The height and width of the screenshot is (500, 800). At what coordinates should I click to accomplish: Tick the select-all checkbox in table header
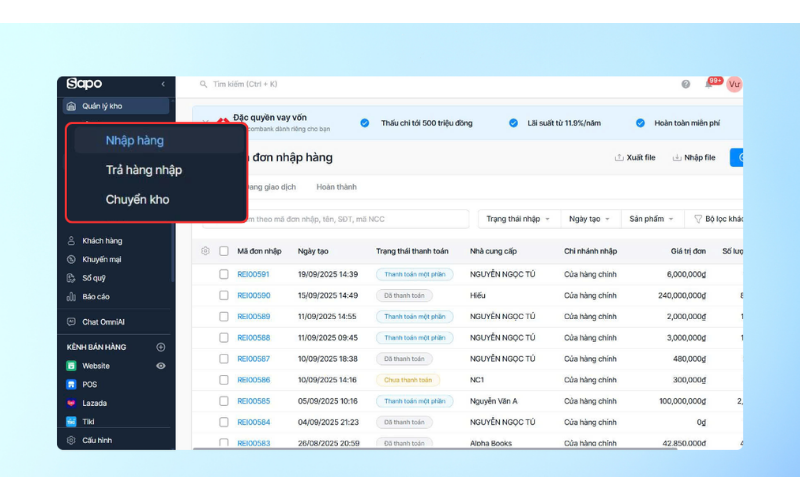click(224, 251)
